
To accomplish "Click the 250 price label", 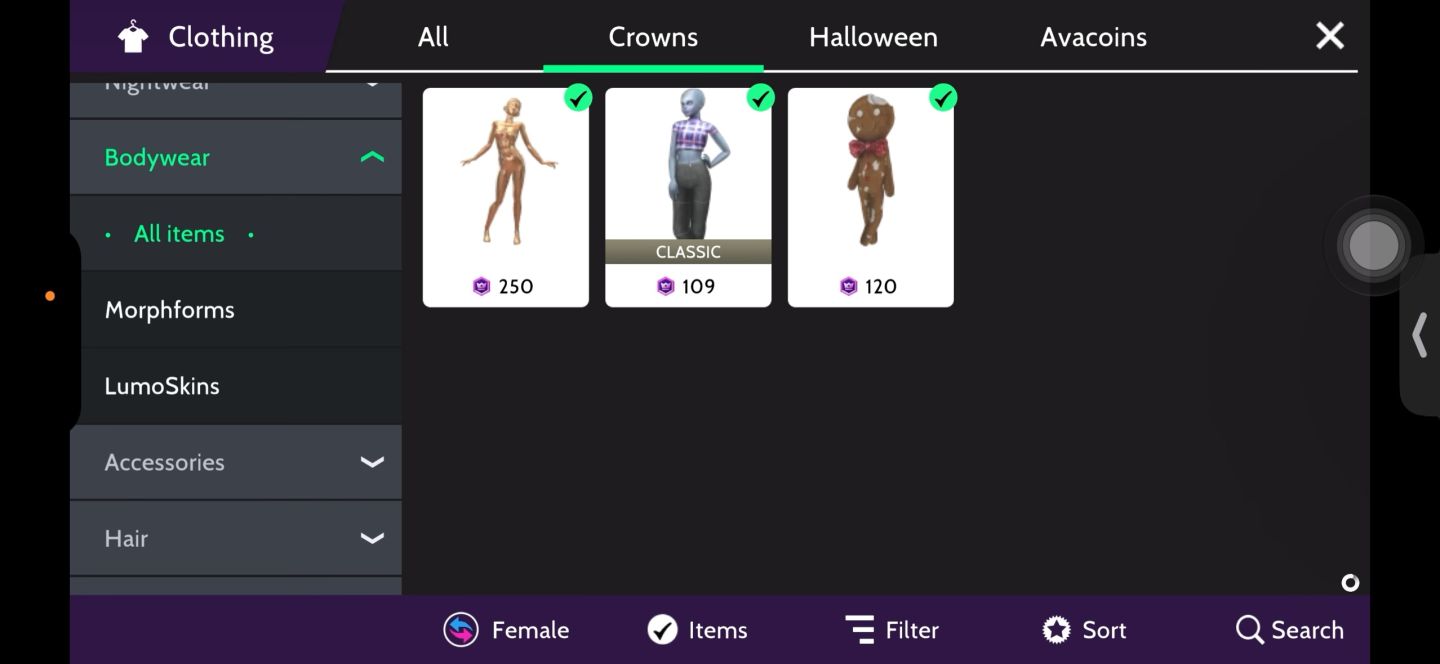I will click(516, 287).
